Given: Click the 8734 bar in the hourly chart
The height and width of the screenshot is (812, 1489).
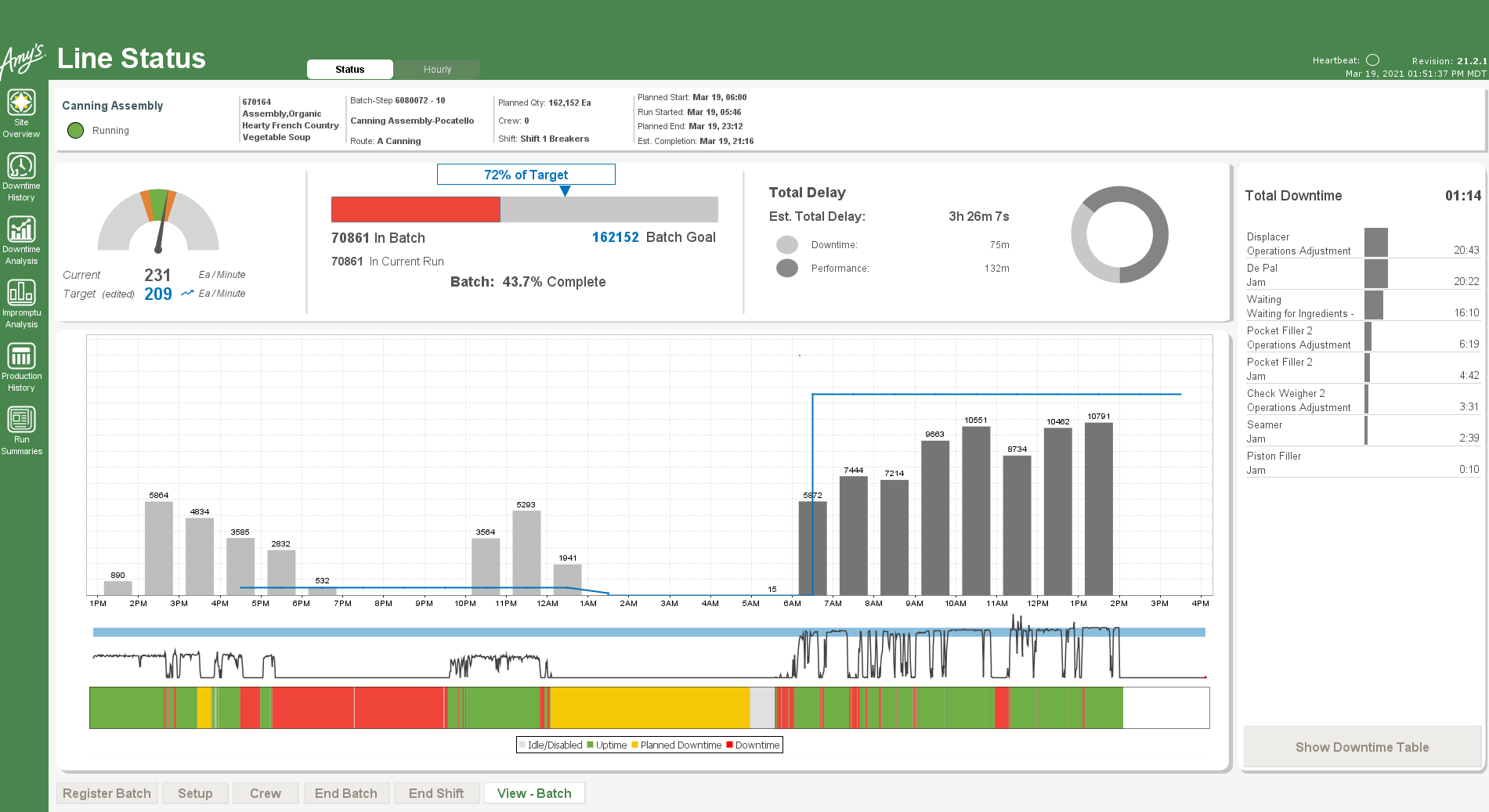Looking at the screenshot, I should pyautogui.click(x=1017, y=525).
